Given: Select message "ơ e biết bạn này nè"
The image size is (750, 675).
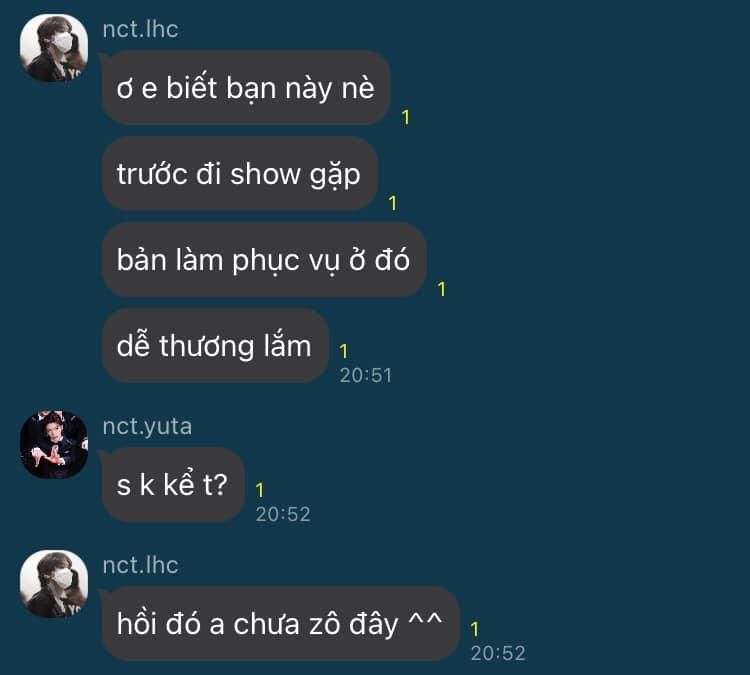Looking at the screenshot, I should pos(246,88).
